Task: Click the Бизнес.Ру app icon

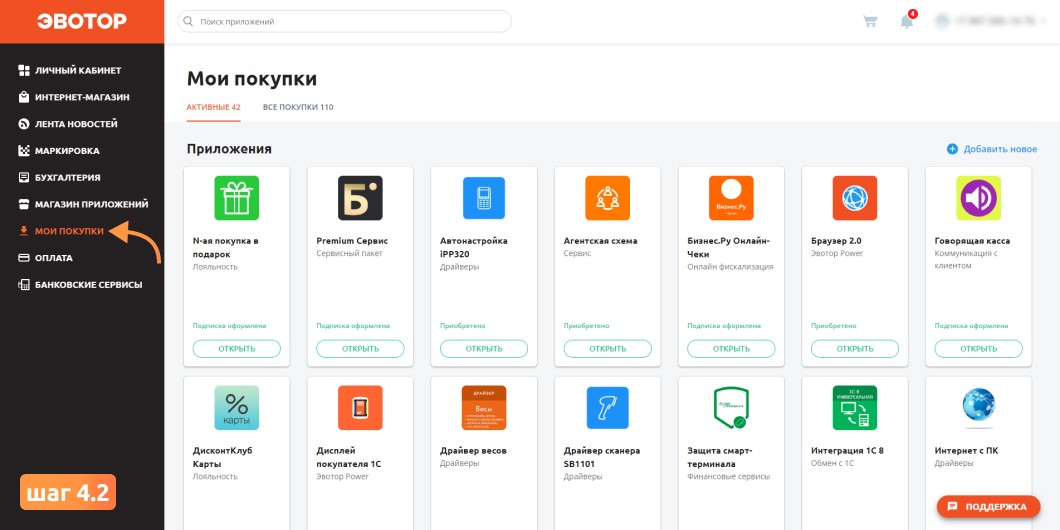Action: click(x=731, y=198)
